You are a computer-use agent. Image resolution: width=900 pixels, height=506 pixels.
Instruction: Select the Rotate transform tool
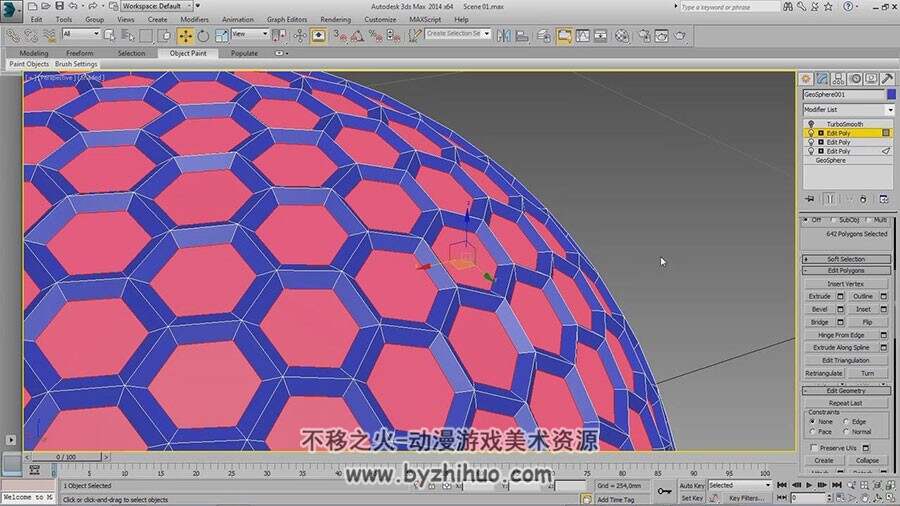(203, 36)
